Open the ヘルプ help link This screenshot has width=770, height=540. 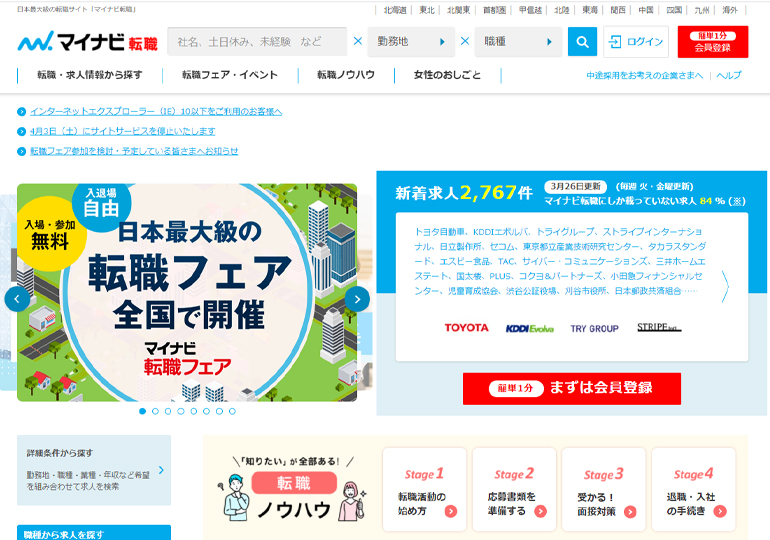click(729, 76)
